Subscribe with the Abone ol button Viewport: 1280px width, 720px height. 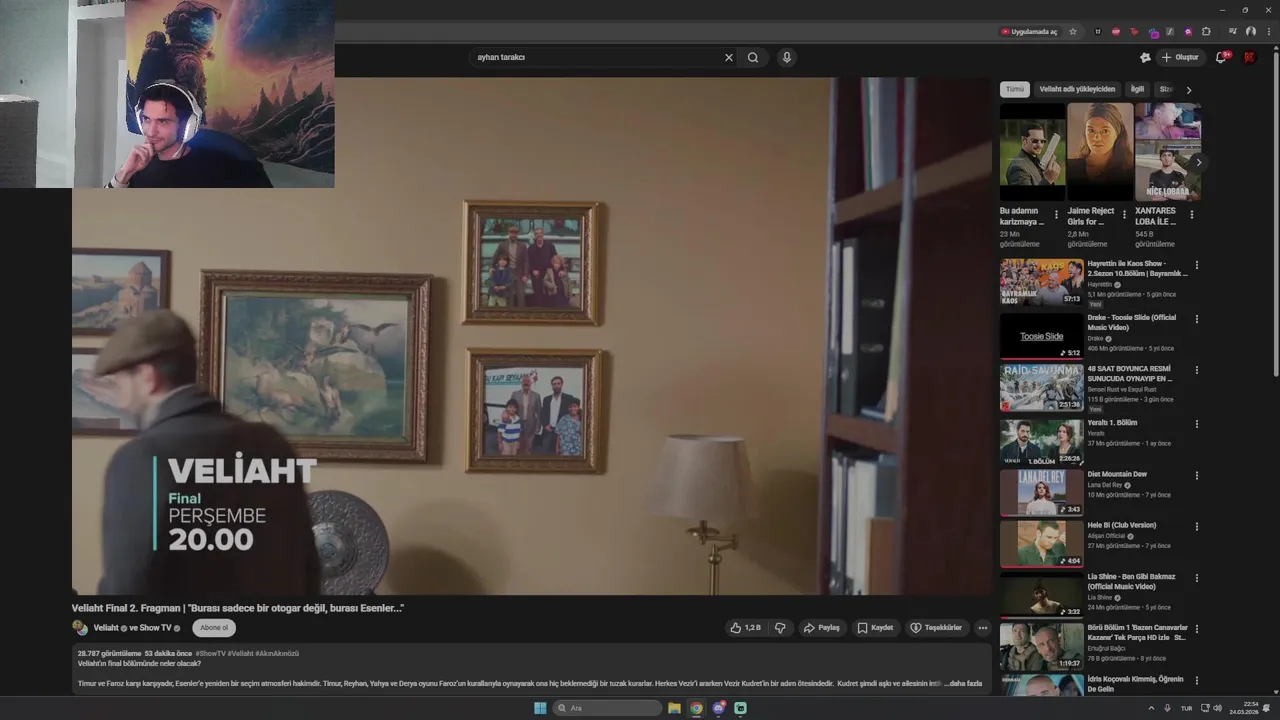214,628
